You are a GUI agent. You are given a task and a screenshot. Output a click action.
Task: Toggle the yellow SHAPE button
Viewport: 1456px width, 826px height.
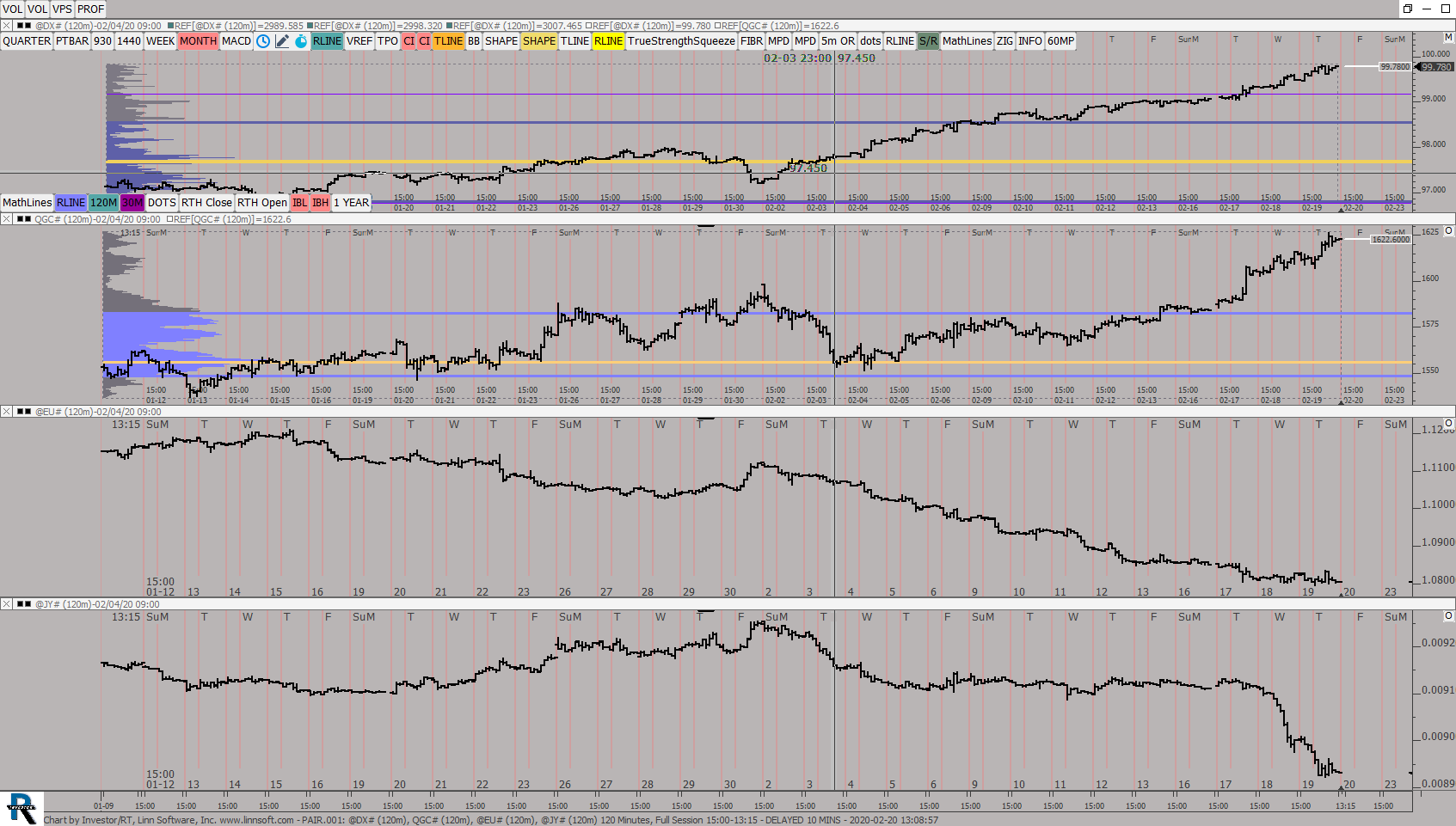[x=539, y=41]
